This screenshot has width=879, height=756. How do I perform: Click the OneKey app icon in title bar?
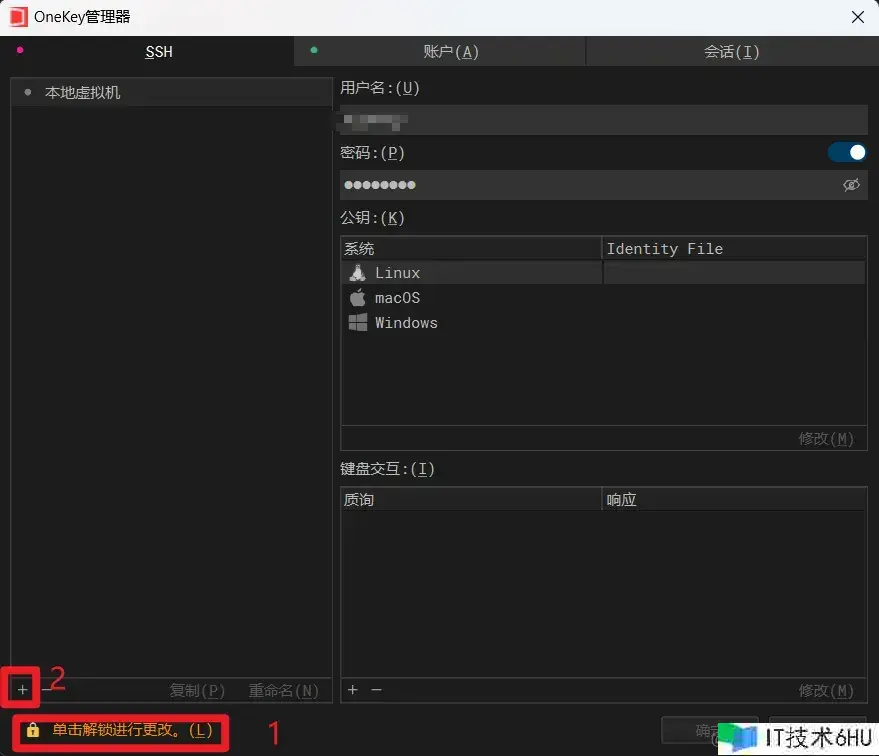tap(17, 17)
